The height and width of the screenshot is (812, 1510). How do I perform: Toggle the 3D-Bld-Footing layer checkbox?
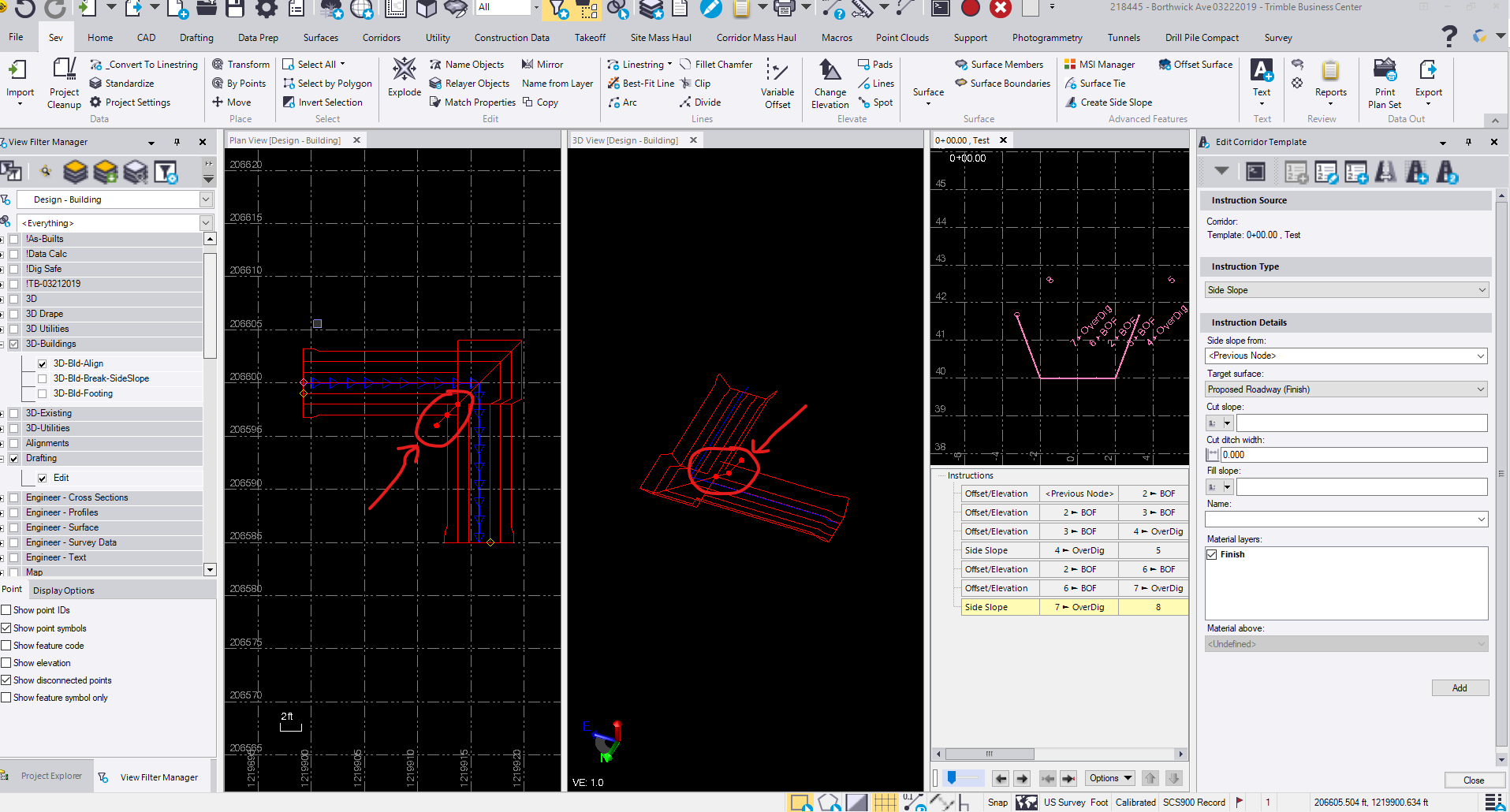[x=43, y=393]
